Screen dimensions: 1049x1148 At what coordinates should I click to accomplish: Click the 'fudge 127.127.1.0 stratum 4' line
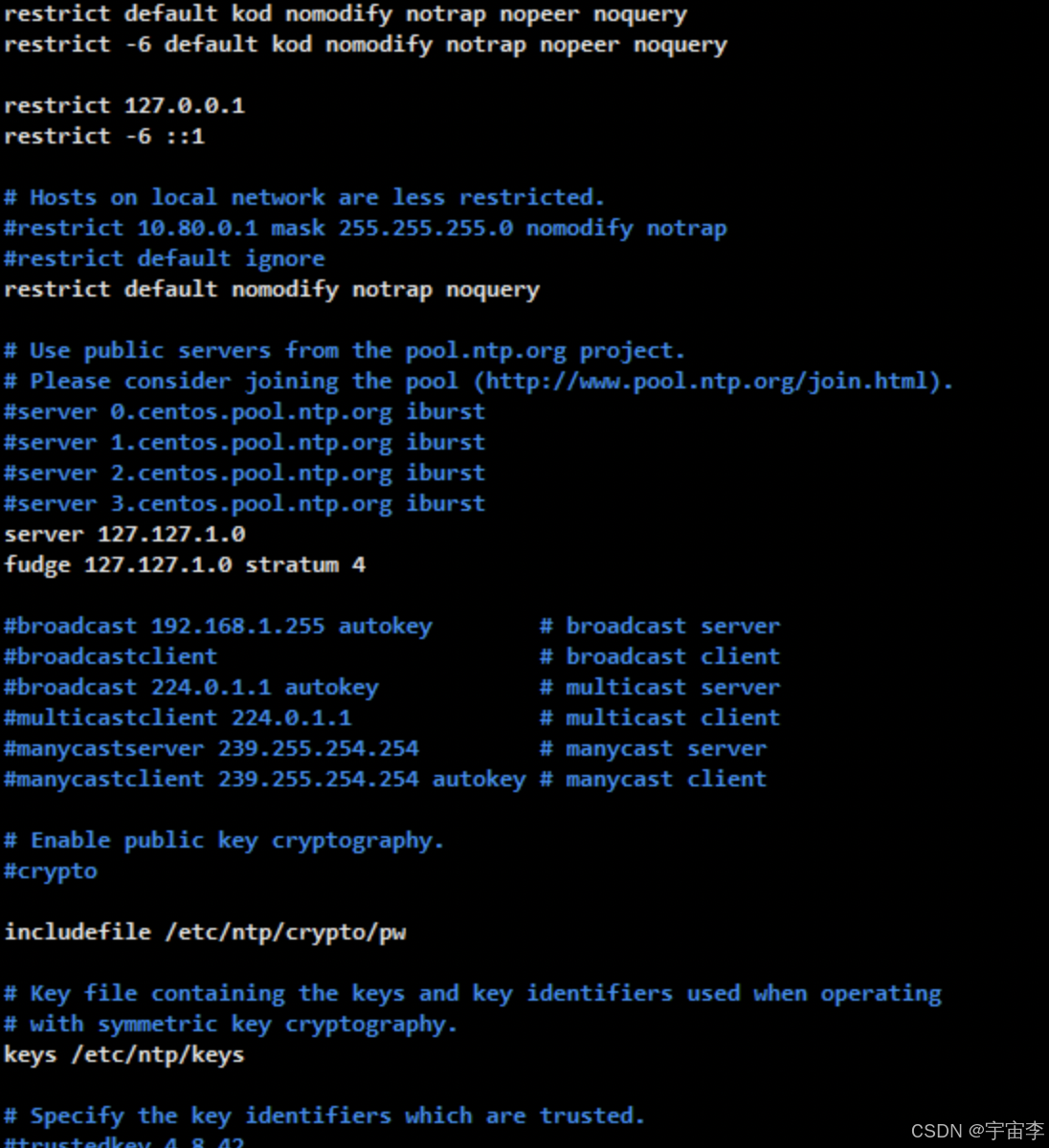click(x=185, y=564)
